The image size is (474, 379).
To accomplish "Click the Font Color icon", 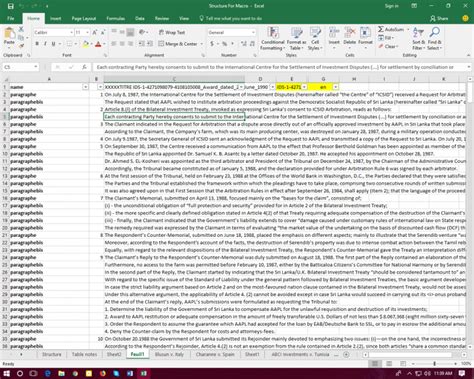I will point(98,44).
